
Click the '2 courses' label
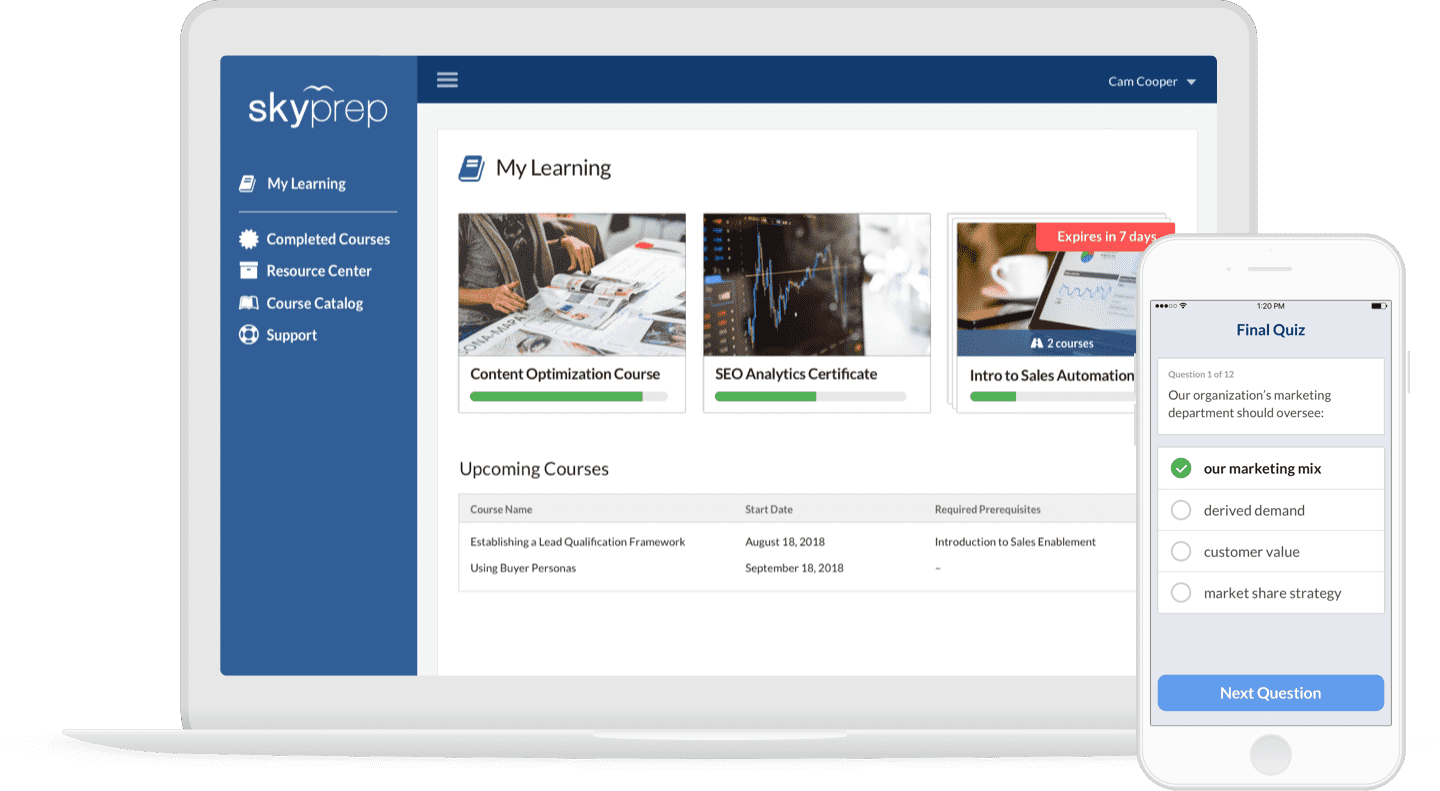(1070, 343)
